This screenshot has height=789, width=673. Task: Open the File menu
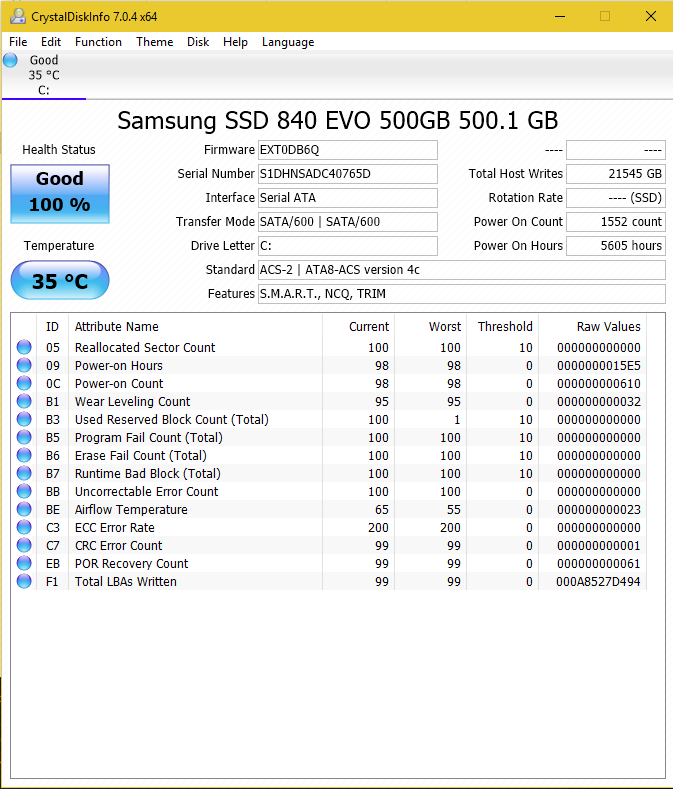pos(18,42)
